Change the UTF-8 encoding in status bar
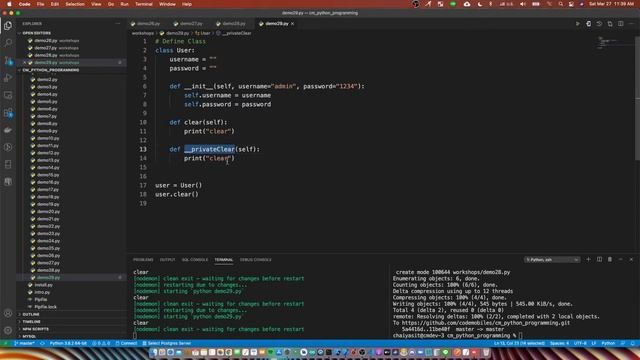The image size is (640, 360). pyautogui.click(x=580, y=343)
